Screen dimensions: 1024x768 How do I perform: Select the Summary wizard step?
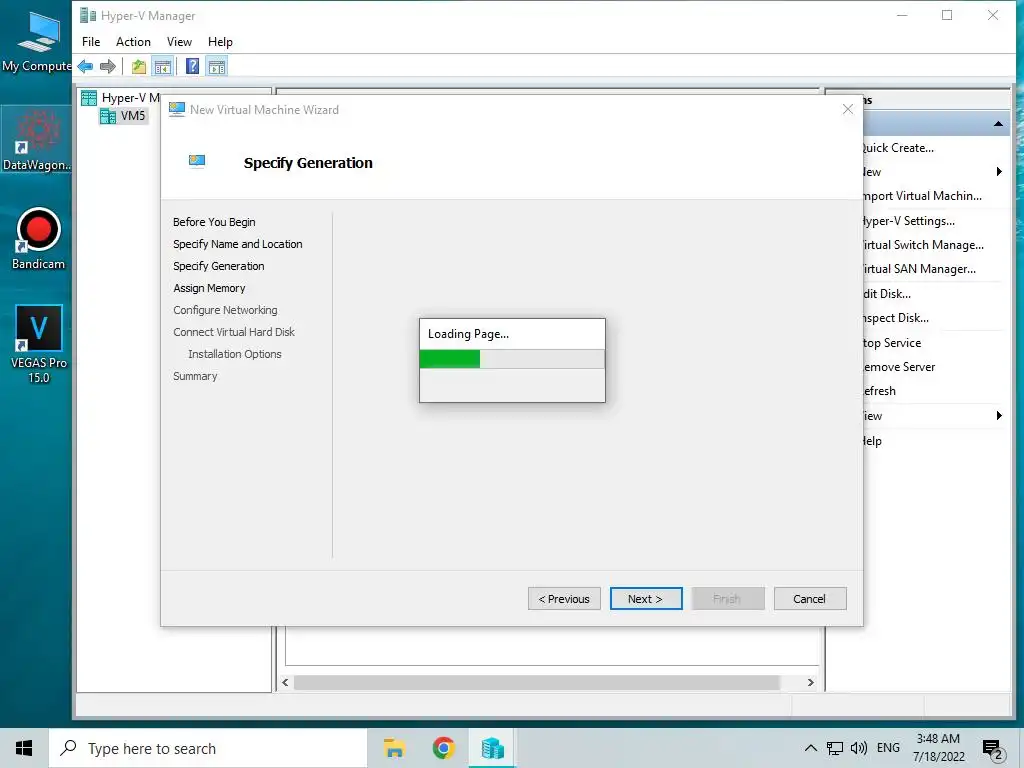pos(195,376)
